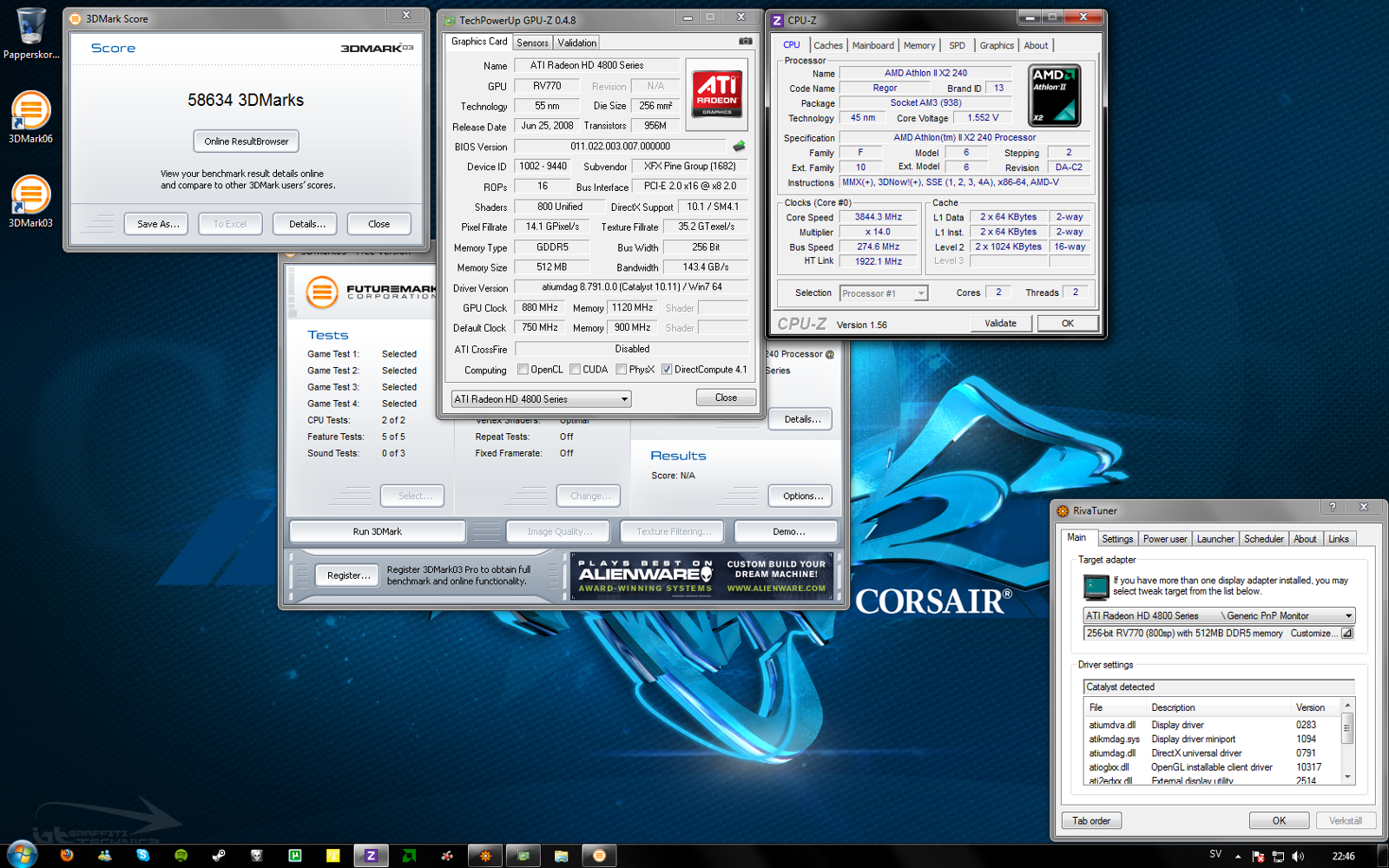Open Steam from the taskbar
This screenshot has height=868, width=1389.
click(219, 855)
